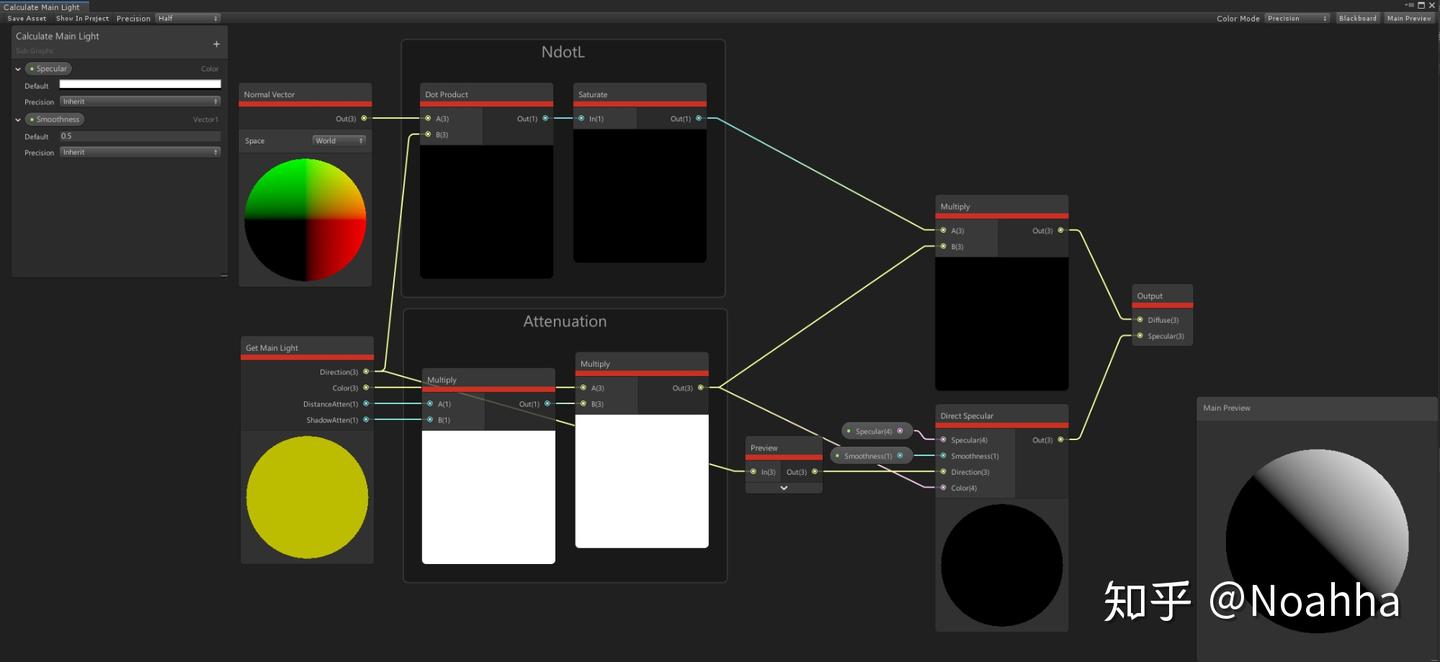Select the In(1) port on the Saturate node

point(582,118)
